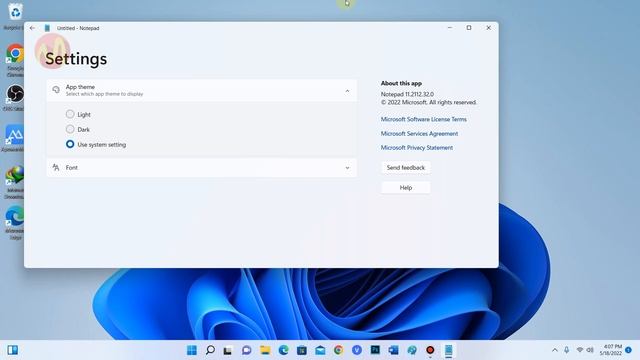Open Microsoft Privacy Statement link

416,147
